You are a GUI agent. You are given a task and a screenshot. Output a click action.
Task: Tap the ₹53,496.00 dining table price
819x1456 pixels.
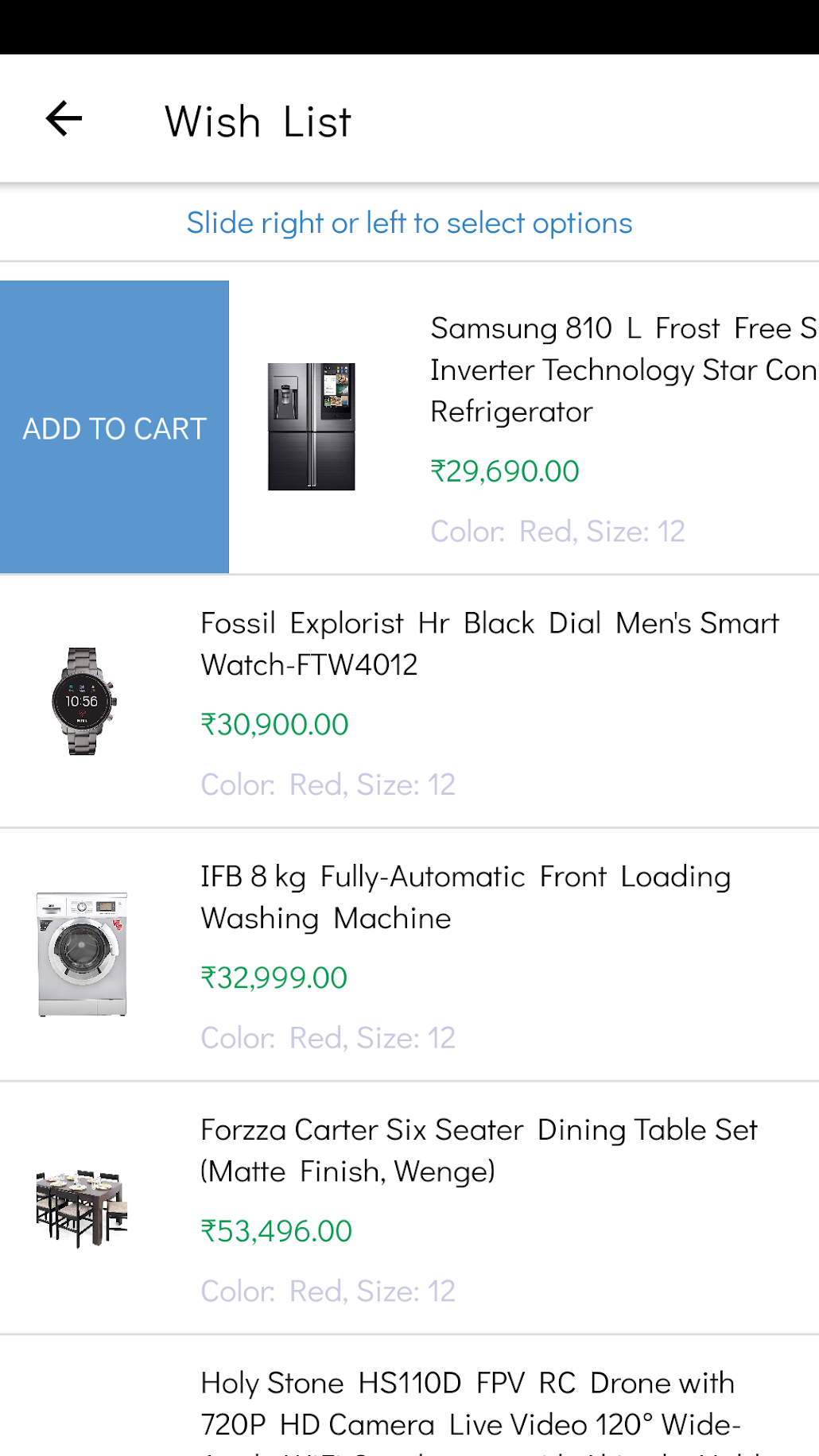pyautogui.click(x=277, y=1231)
